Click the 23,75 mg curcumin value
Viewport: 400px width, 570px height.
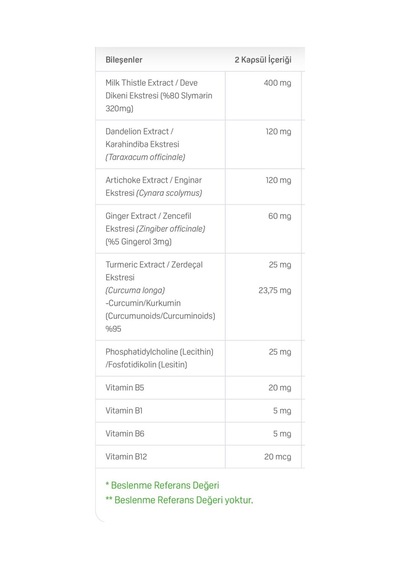pyautogui.click(x=275, y=290)
